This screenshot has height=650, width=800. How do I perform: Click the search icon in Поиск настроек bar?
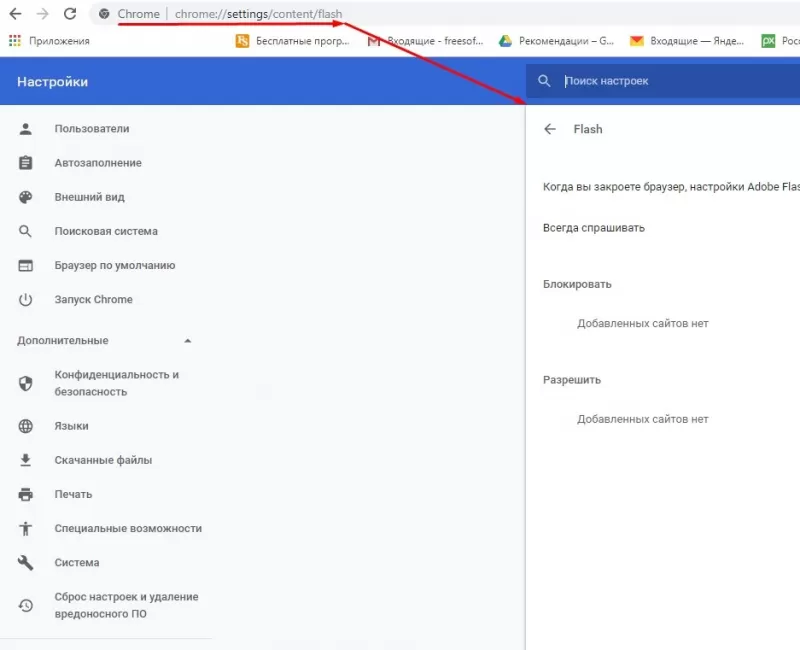pos(544,82)
